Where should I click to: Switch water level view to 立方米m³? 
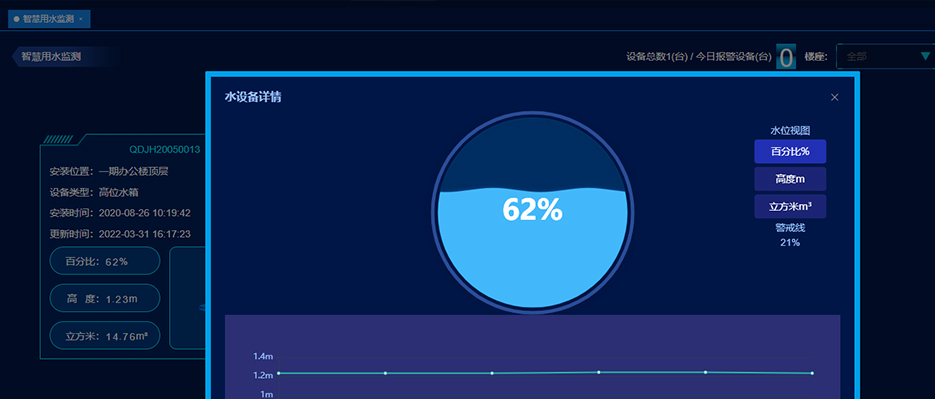tap(790, 206)
